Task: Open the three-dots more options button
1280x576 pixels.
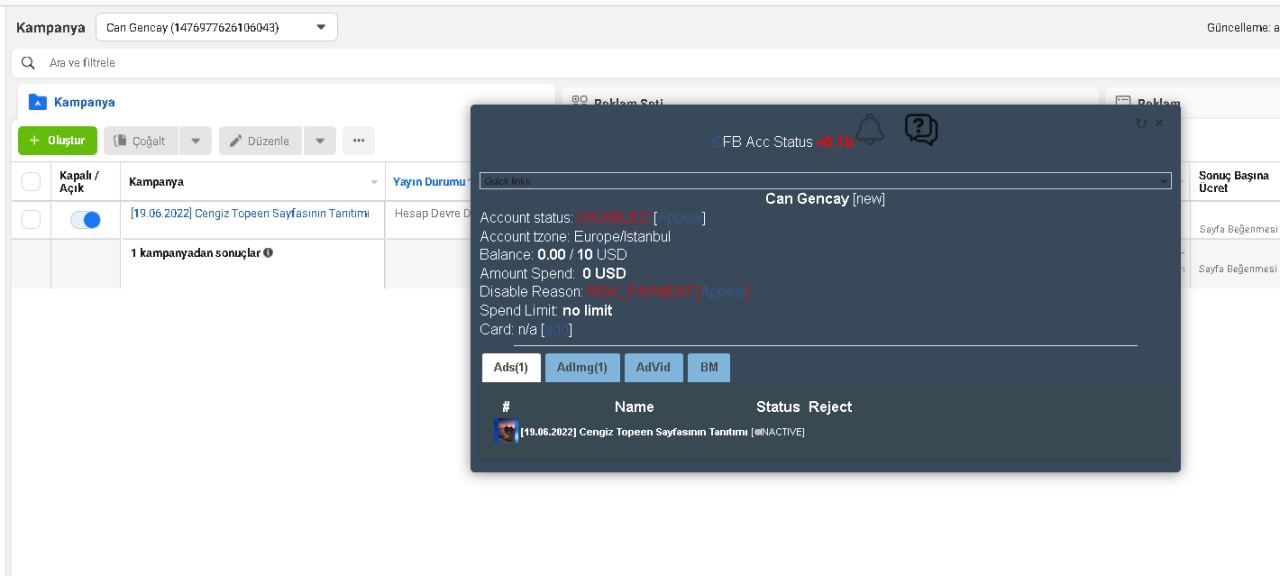Action: (359, 141)
